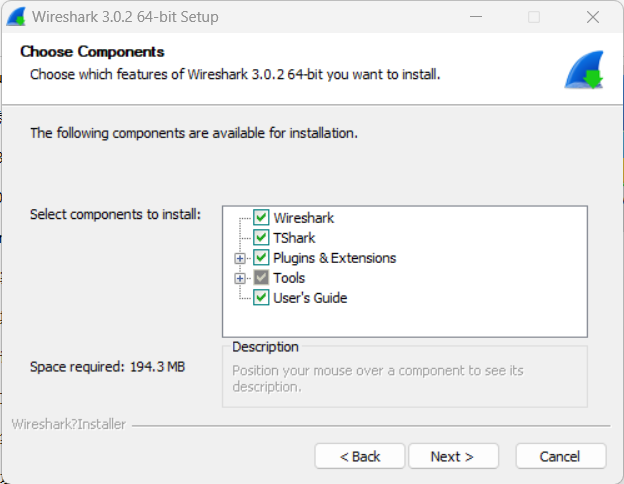Go back with the Back button
The height and width of the screenshot is (484, 624).
click(x=360, y=456)
